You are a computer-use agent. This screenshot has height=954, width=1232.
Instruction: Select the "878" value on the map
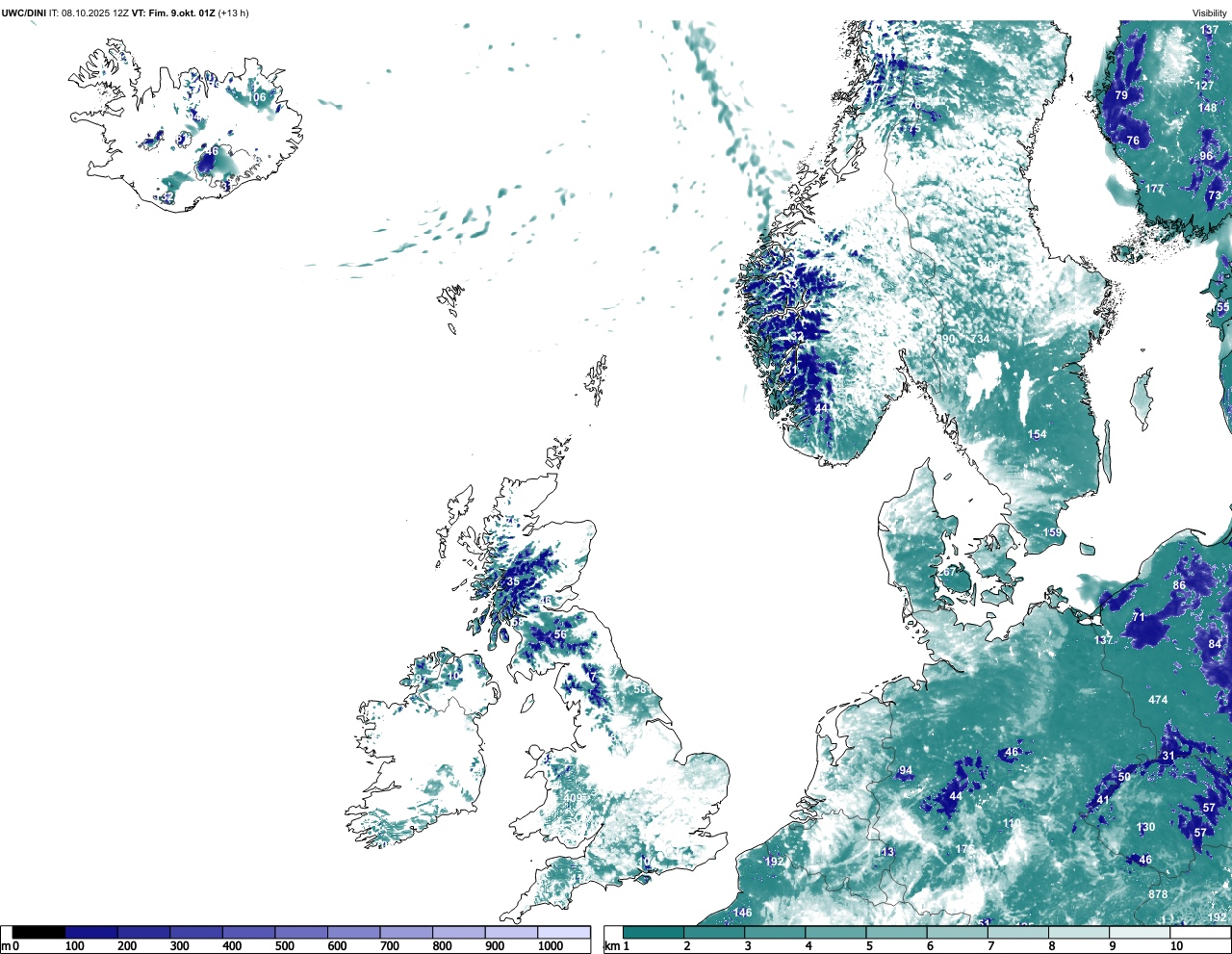[x=1158, y=894]
